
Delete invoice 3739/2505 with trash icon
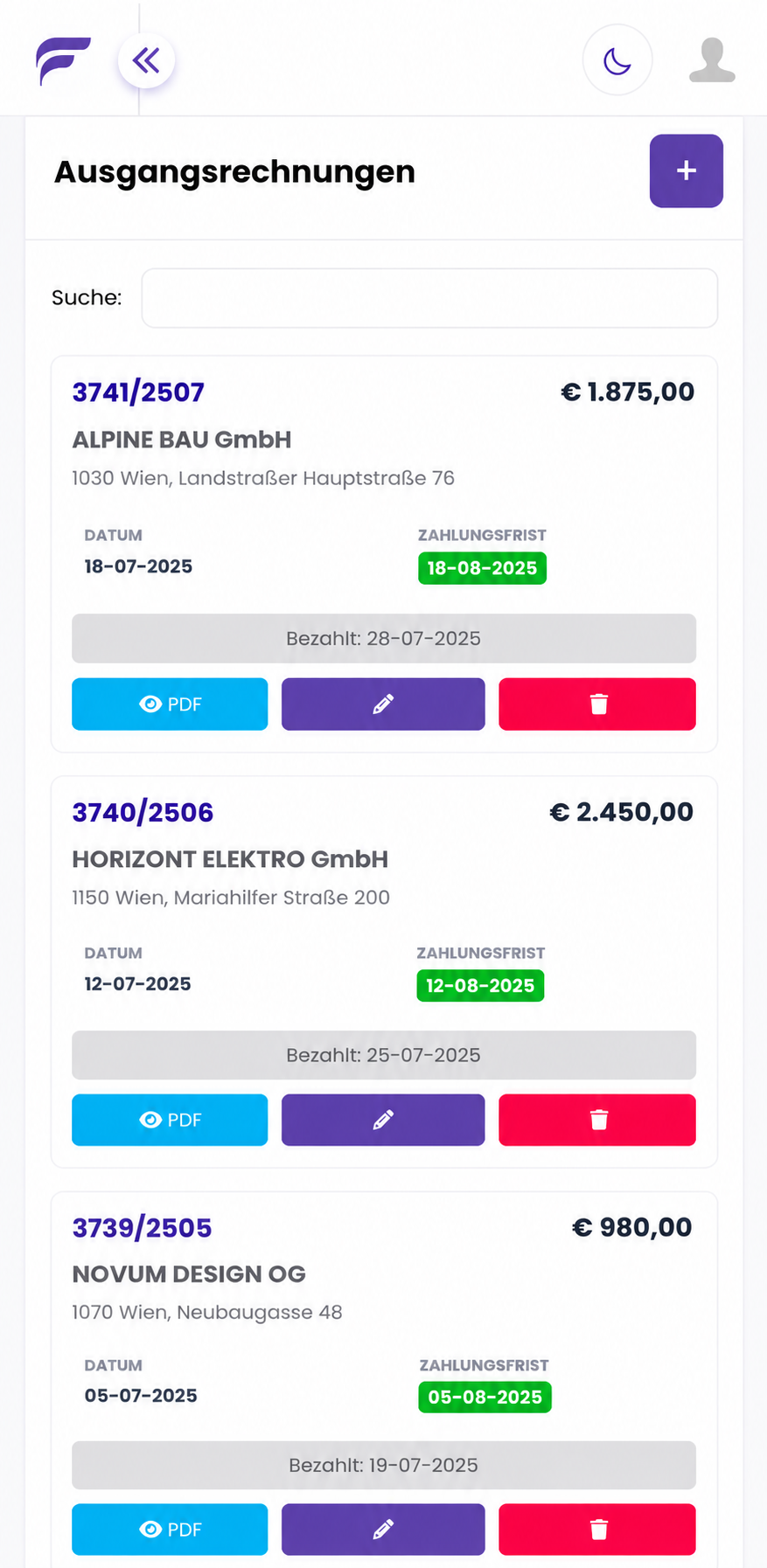coord(597,1529)
